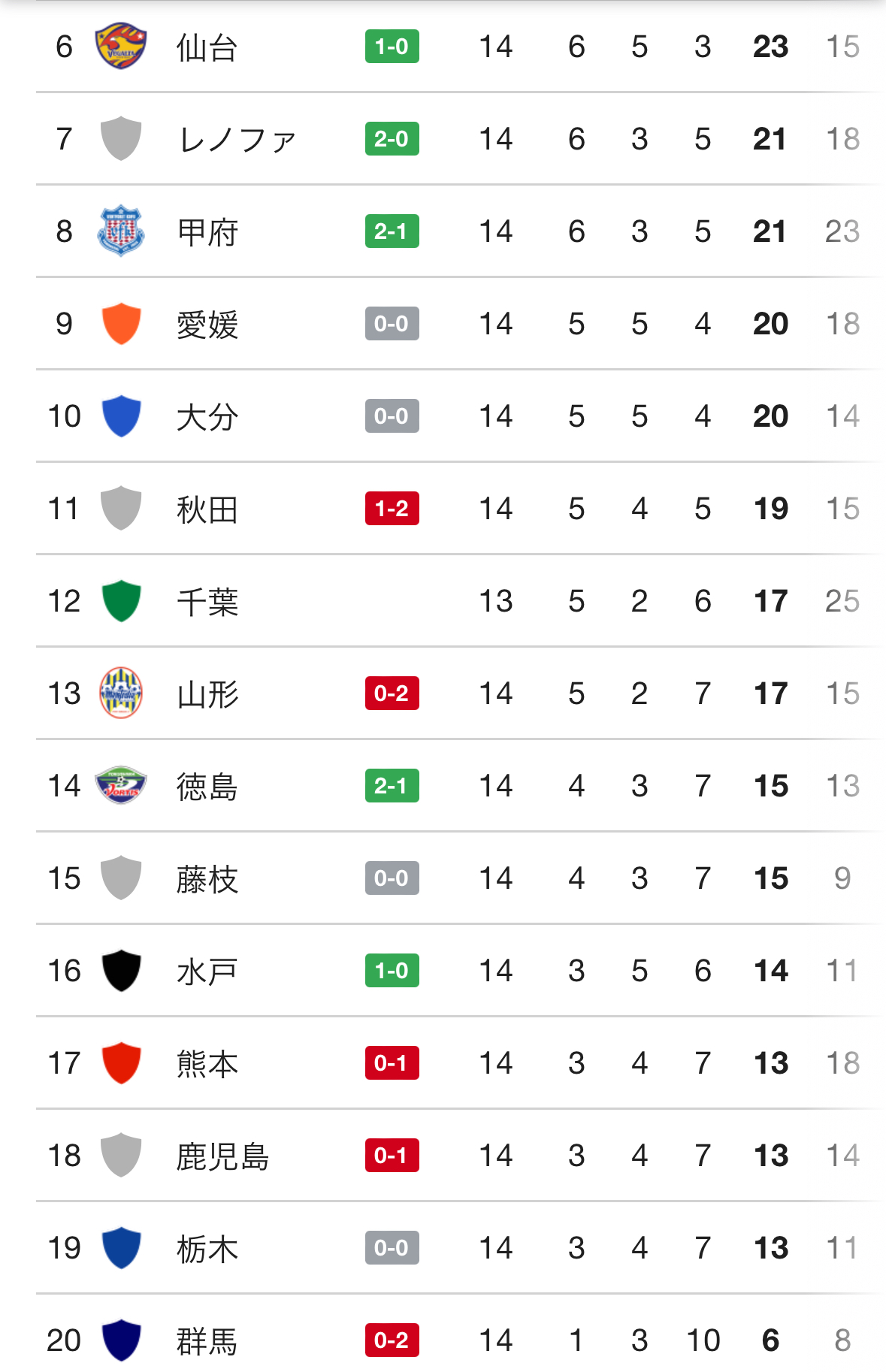Open the 0-2 result badge for 山形
This screenshot has height=1372, width=886.
pos(392,694)
